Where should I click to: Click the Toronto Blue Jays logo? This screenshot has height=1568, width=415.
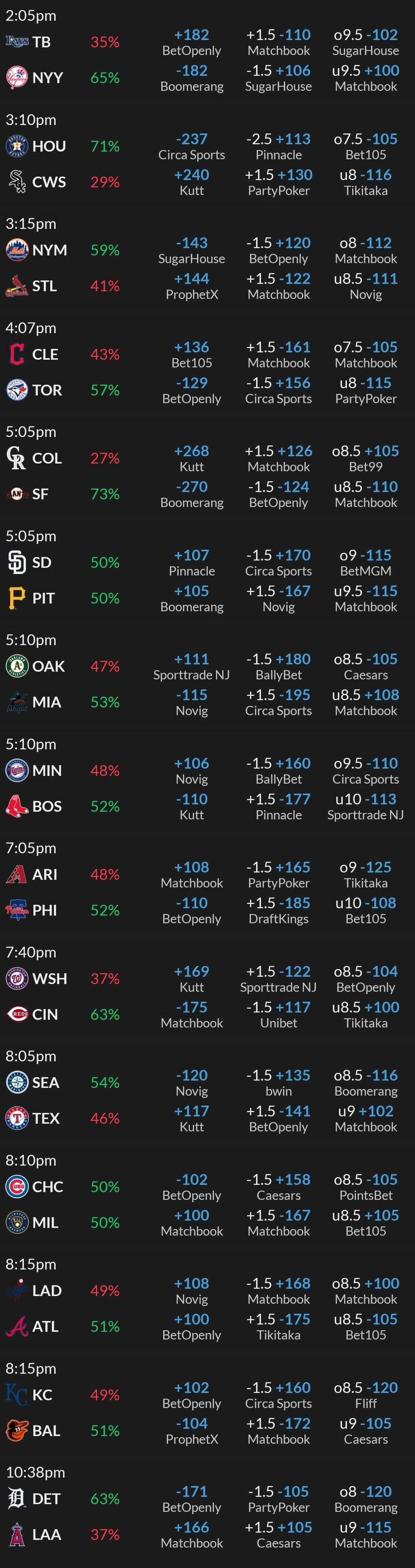point(17,390)
